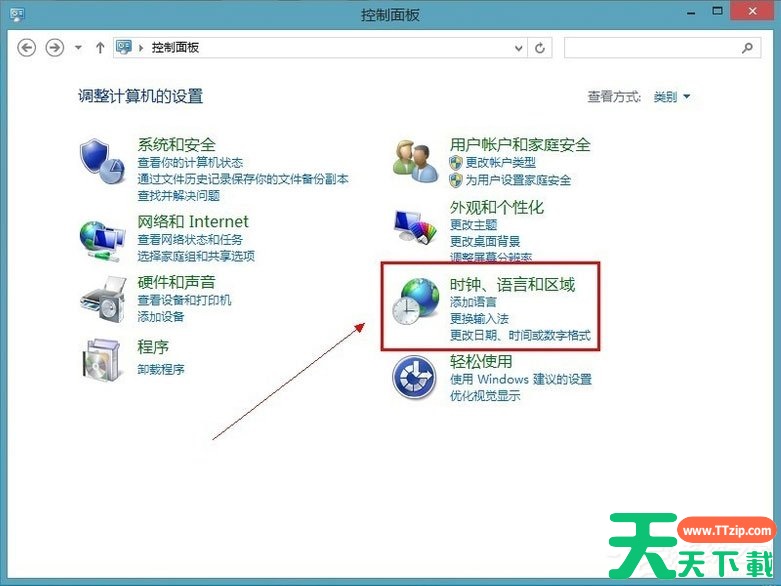Open 轻松使用 category

pos(481,361)
